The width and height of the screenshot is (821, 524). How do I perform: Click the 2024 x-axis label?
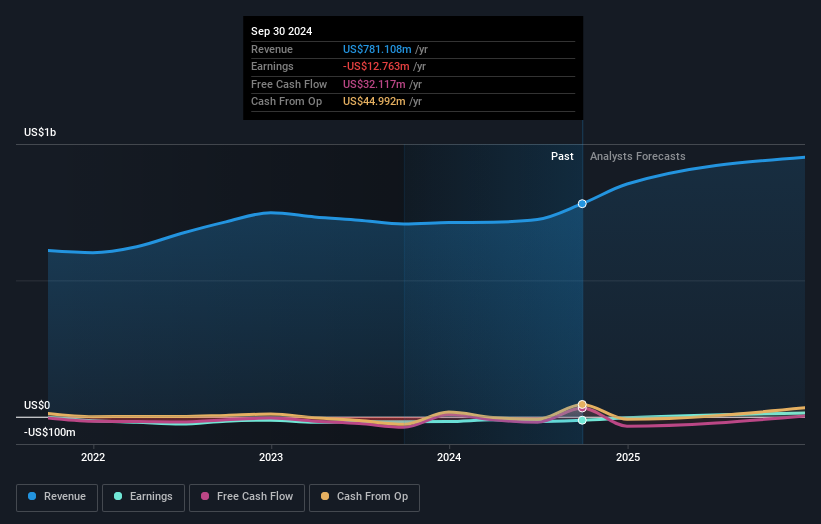[449, 458]
